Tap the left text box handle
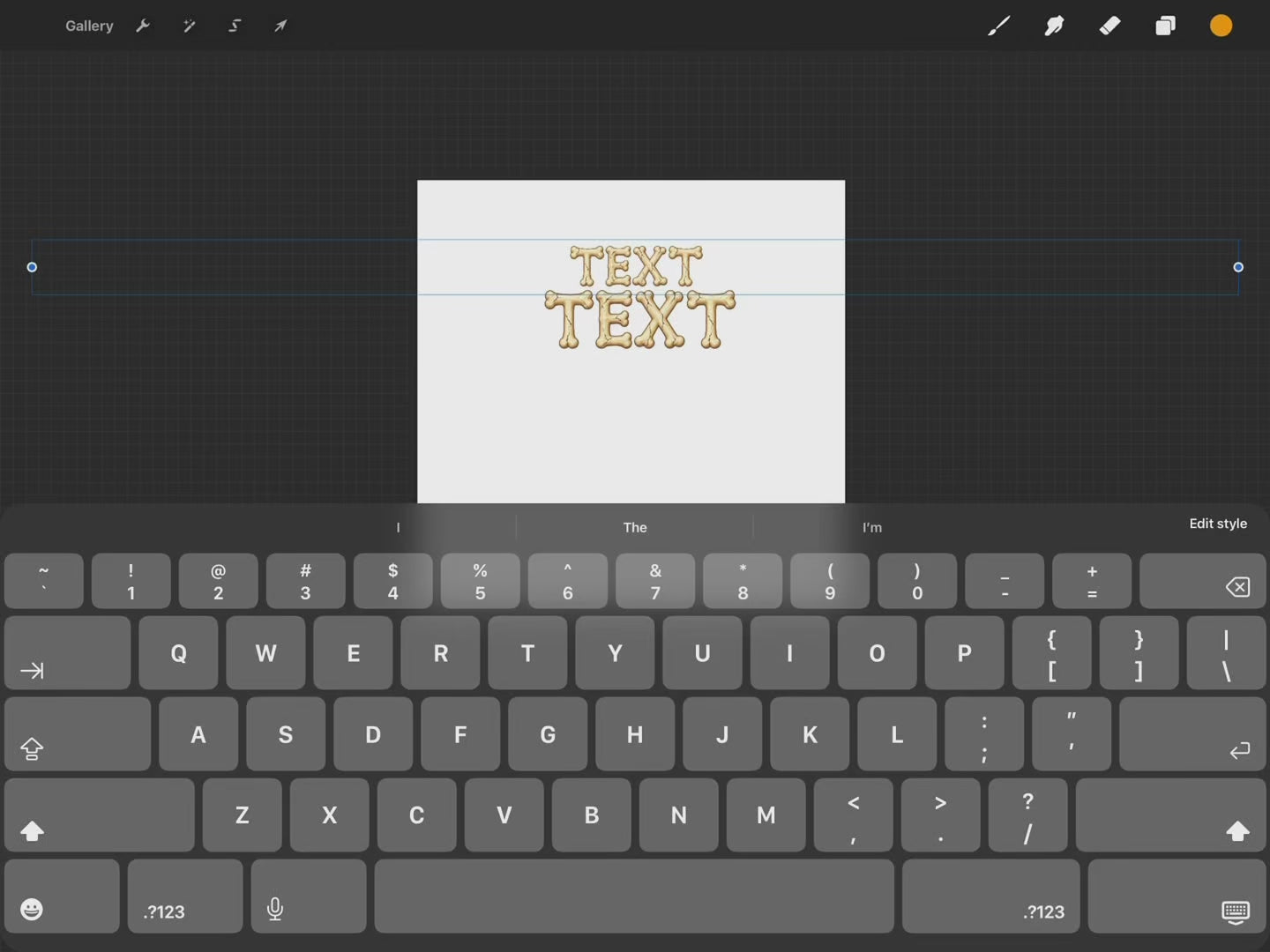 pos(32,267)
